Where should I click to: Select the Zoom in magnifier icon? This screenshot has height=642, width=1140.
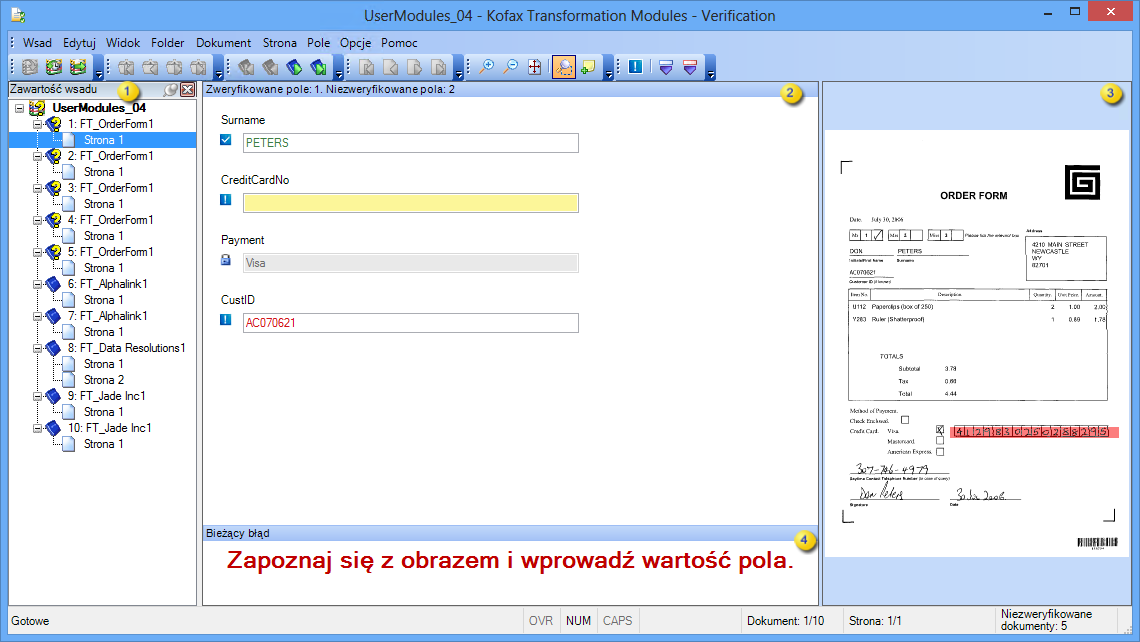point(487,67)
